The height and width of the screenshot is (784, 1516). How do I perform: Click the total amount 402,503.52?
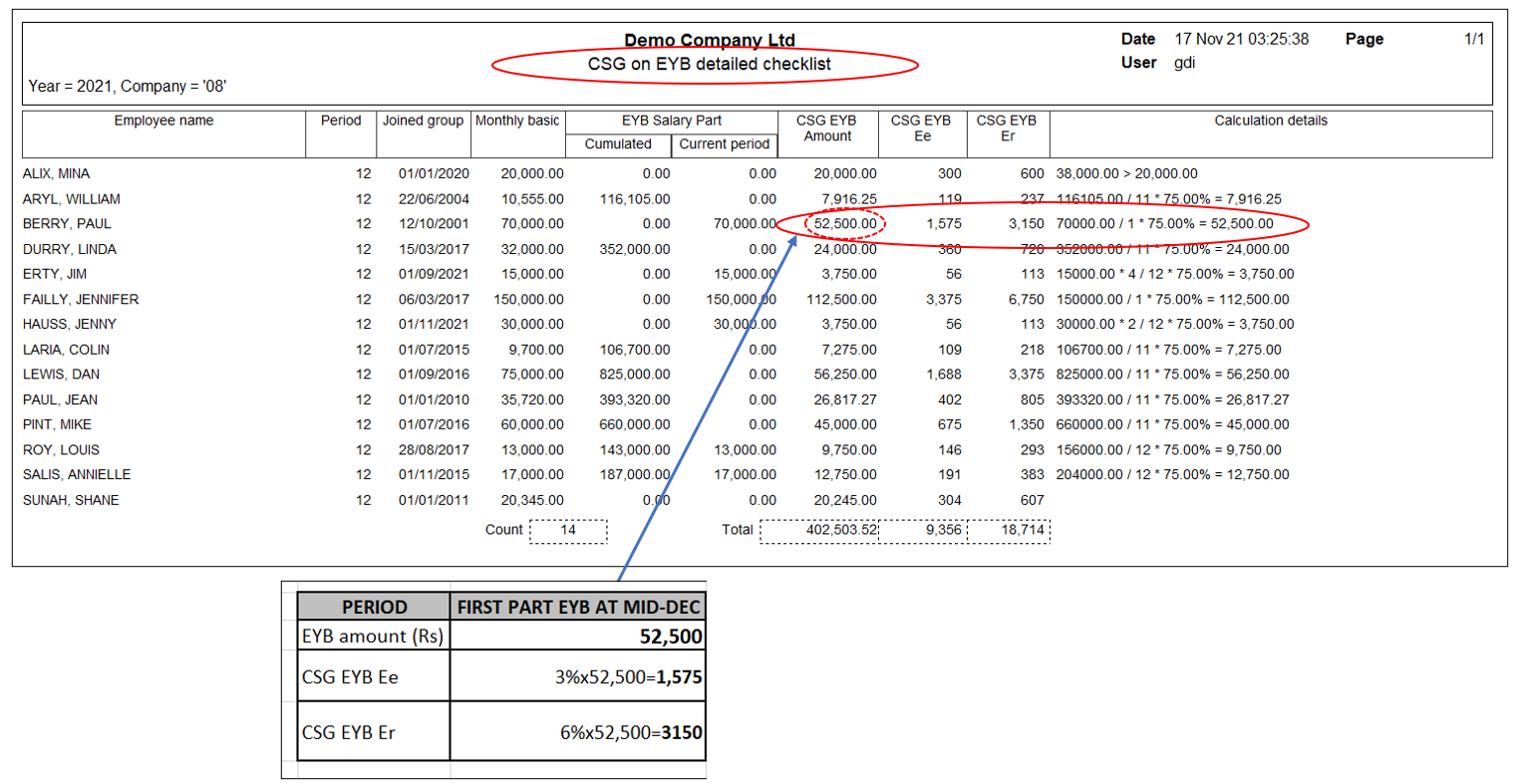click(840, 530)
